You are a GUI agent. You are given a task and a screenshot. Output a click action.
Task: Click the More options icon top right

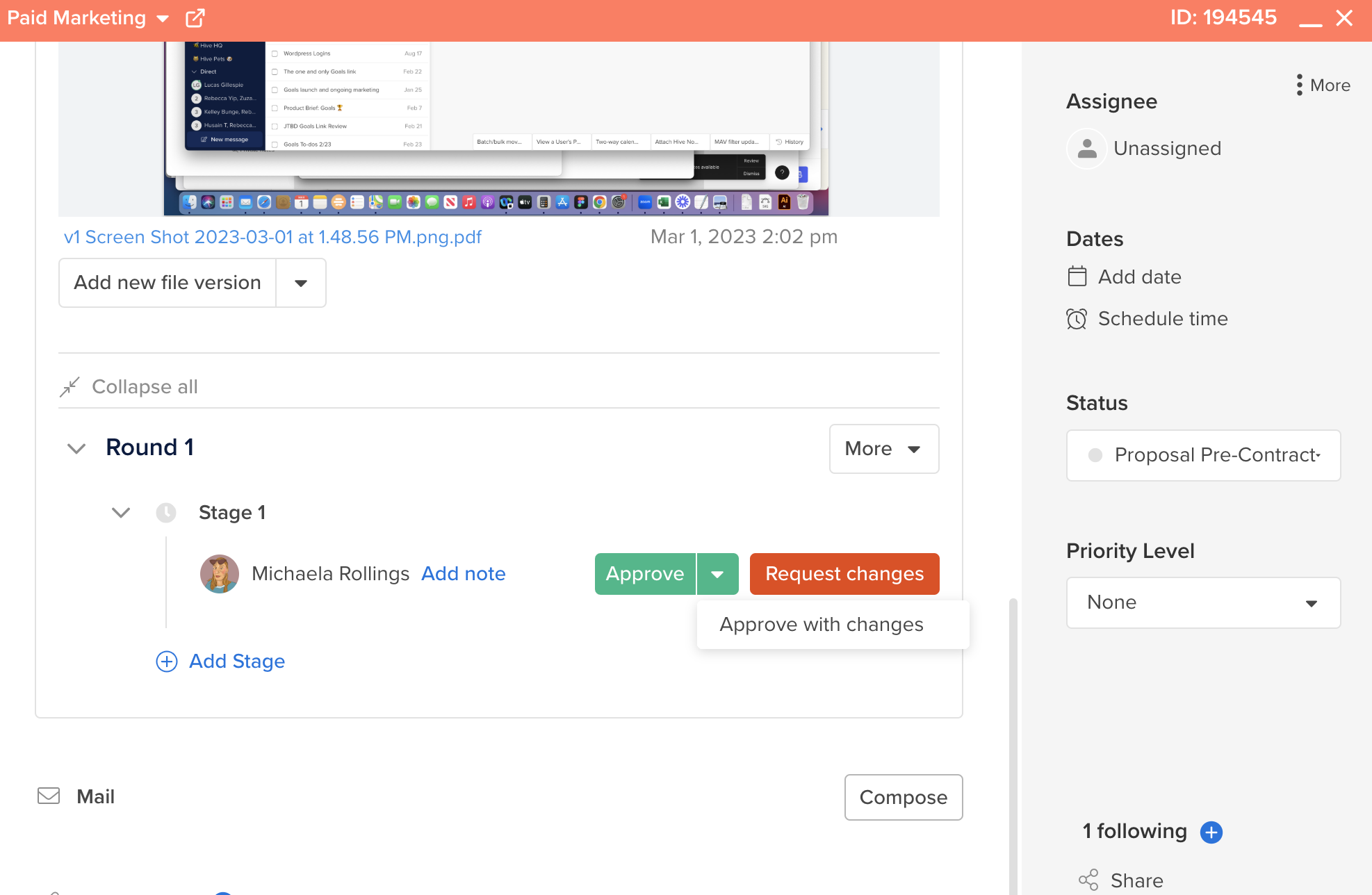pos(1299,84)
